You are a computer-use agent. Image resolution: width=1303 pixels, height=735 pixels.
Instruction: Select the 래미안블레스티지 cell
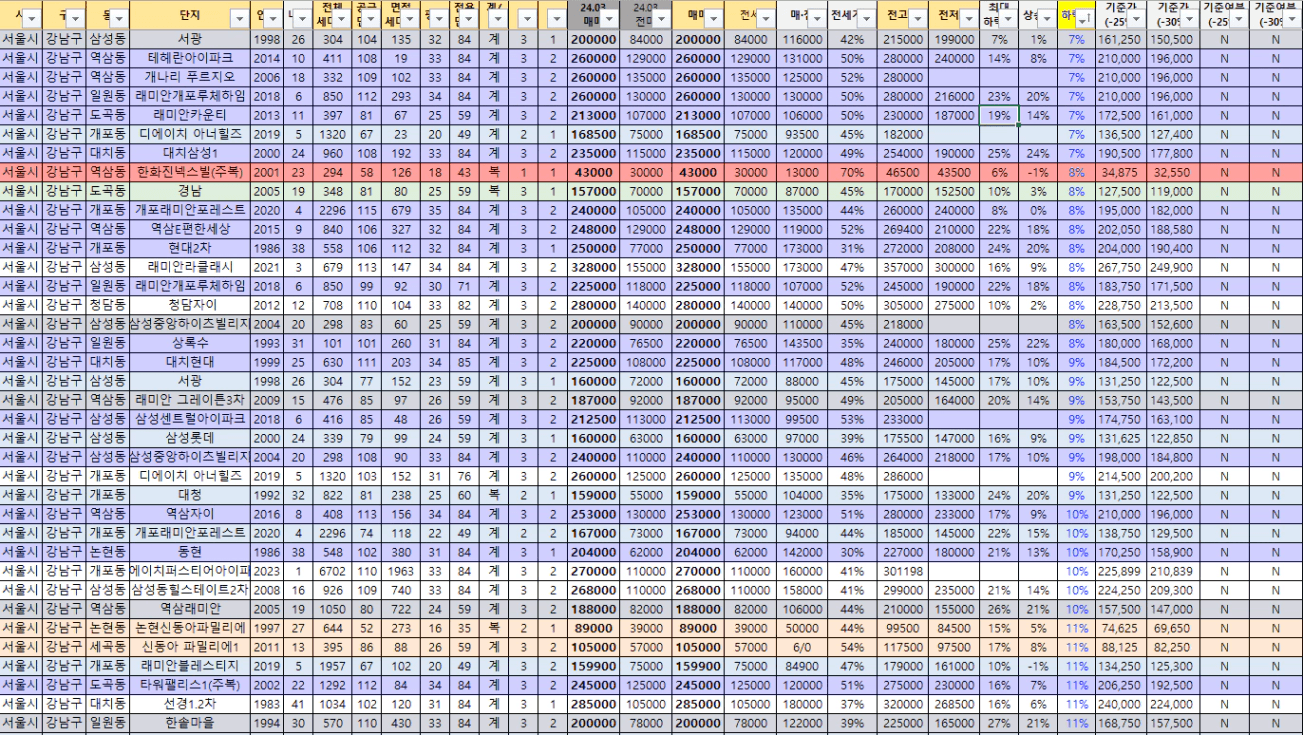pyautogui.click(x=189, y=666)
